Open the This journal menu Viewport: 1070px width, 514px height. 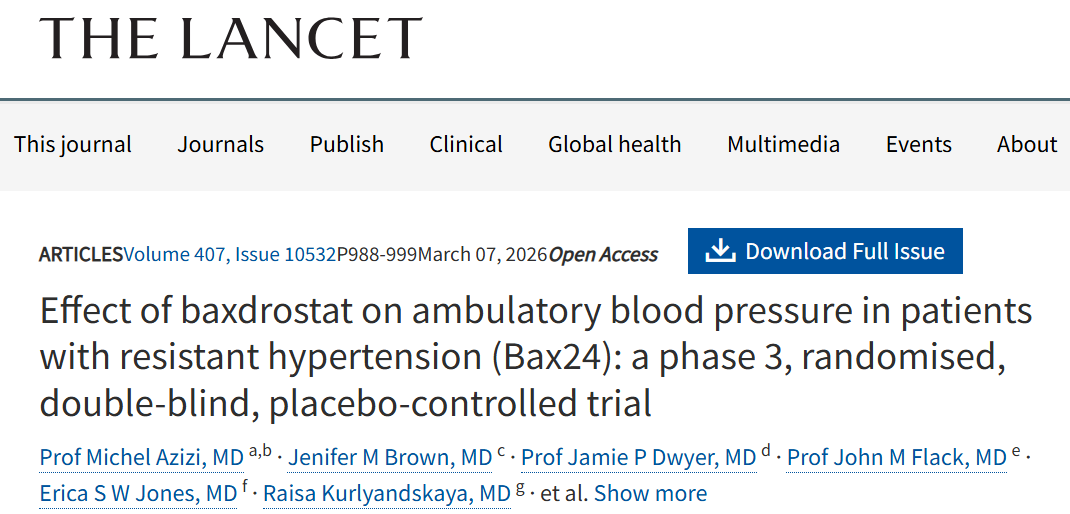[x=73, y=144]
